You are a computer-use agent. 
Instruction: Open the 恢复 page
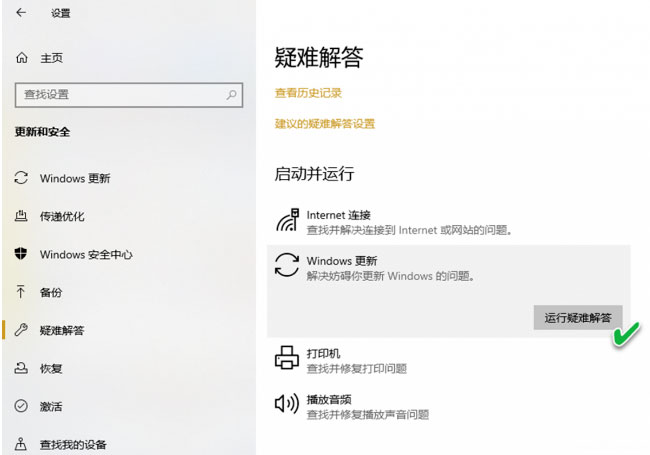[51, 368]
